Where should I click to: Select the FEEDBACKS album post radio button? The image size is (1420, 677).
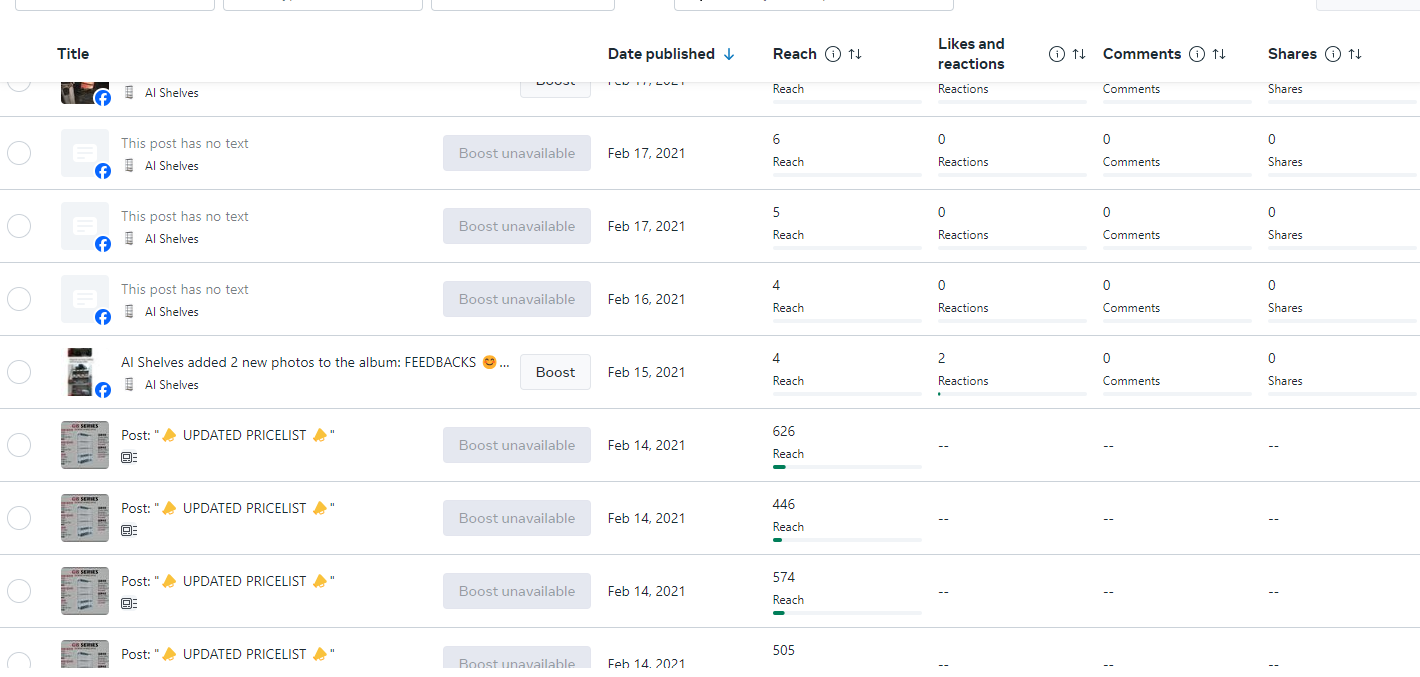[x=19, y=372]
